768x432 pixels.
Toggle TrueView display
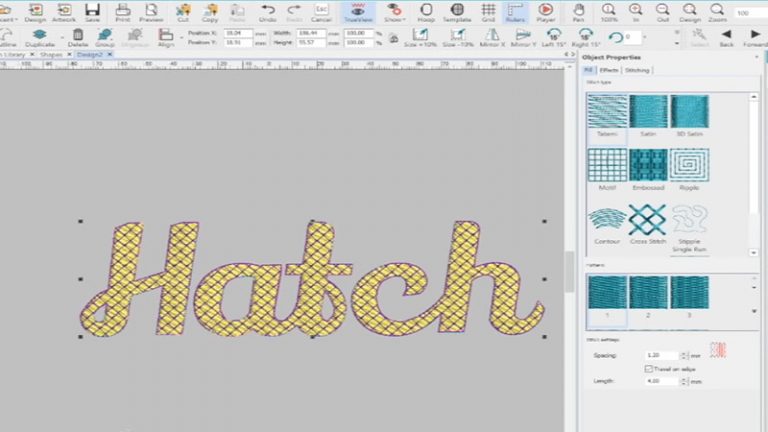tap(358, 13)
